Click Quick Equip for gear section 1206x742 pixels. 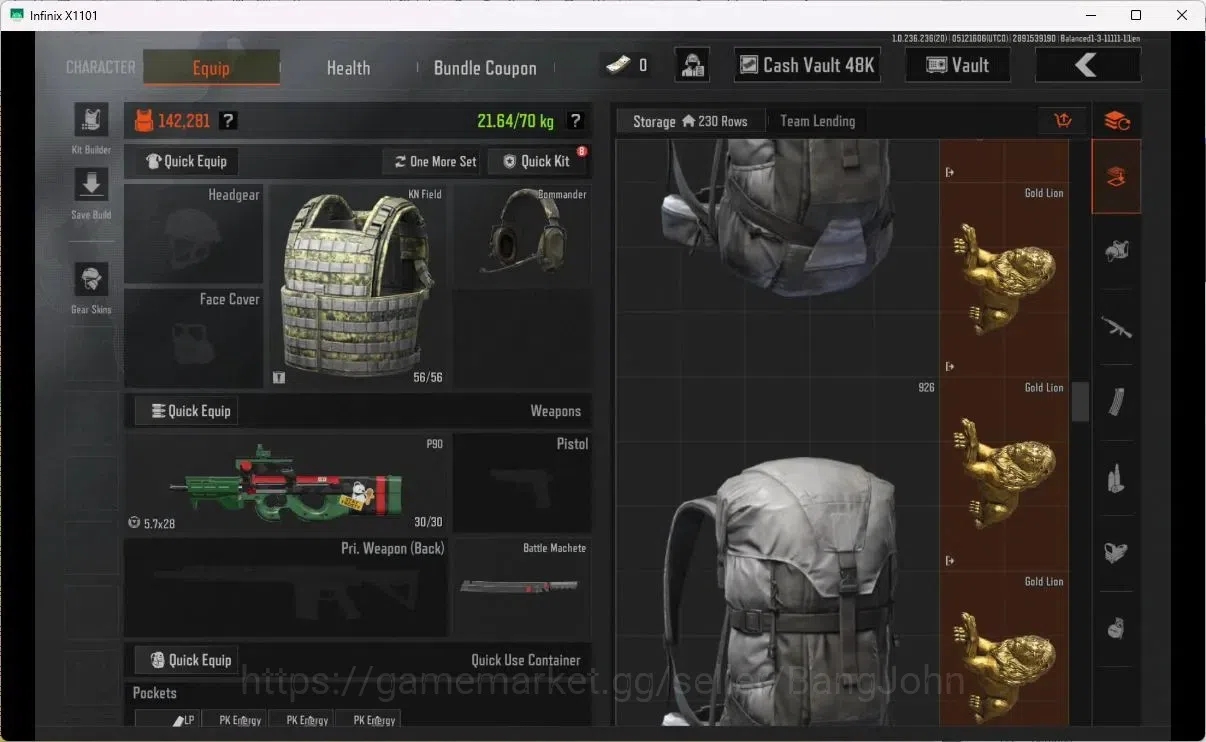[x=187, y=161]
